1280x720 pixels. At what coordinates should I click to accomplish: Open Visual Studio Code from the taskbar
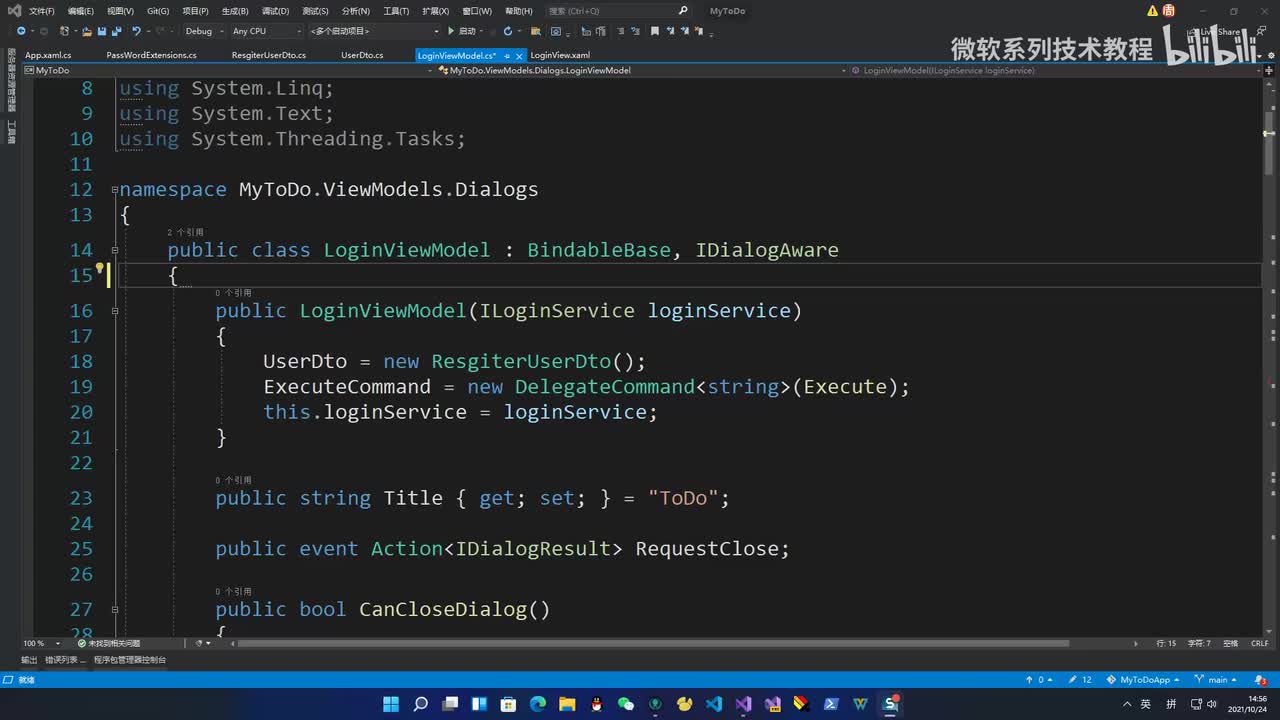click(714, 704)
